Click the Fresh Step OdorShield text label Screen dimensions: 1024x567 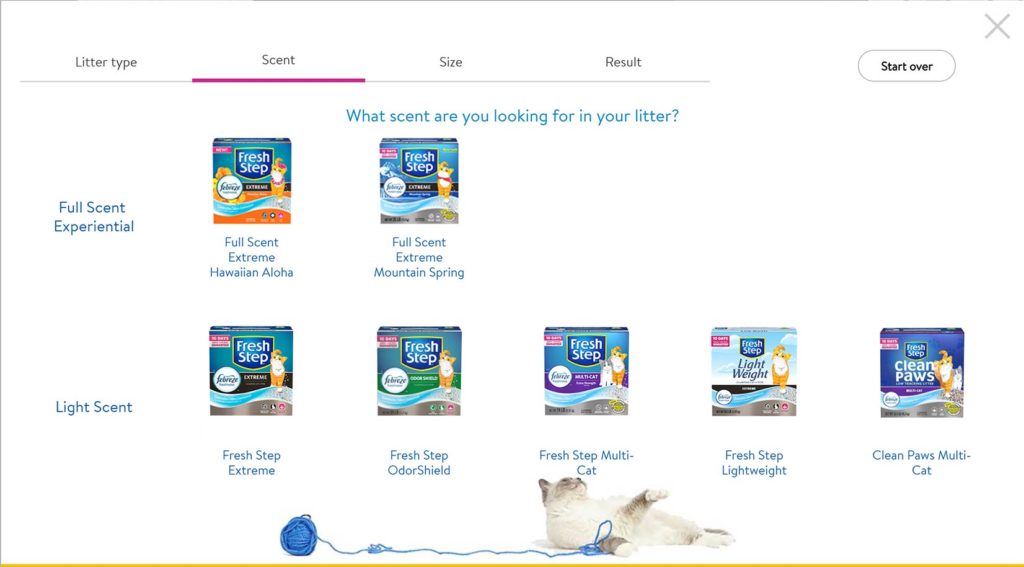click(419, 462)
